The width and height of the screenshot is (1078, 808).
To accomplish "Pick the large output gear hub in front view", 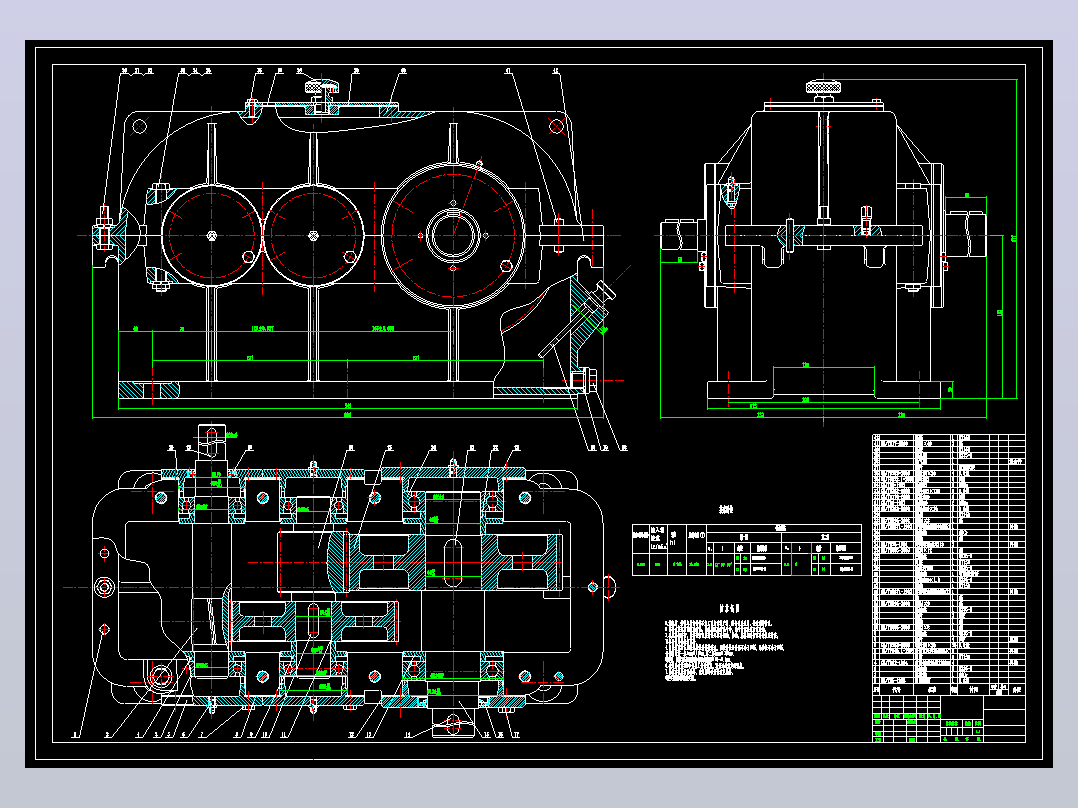I will coord(453,234).
